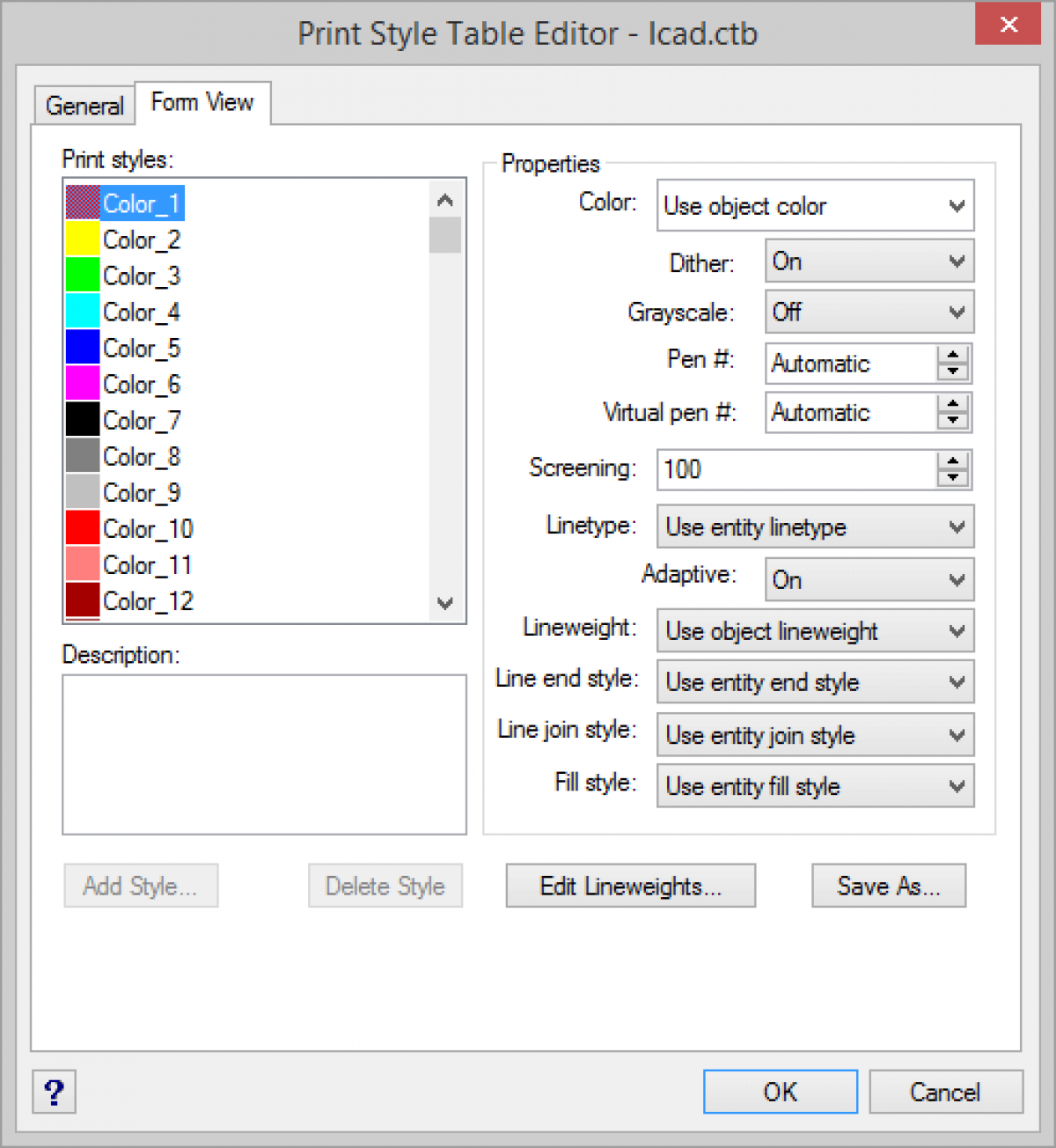Switch to the General tab
Image resolution: width=1056 pixels, height=1148 pixels.
[x=84, y=105]
